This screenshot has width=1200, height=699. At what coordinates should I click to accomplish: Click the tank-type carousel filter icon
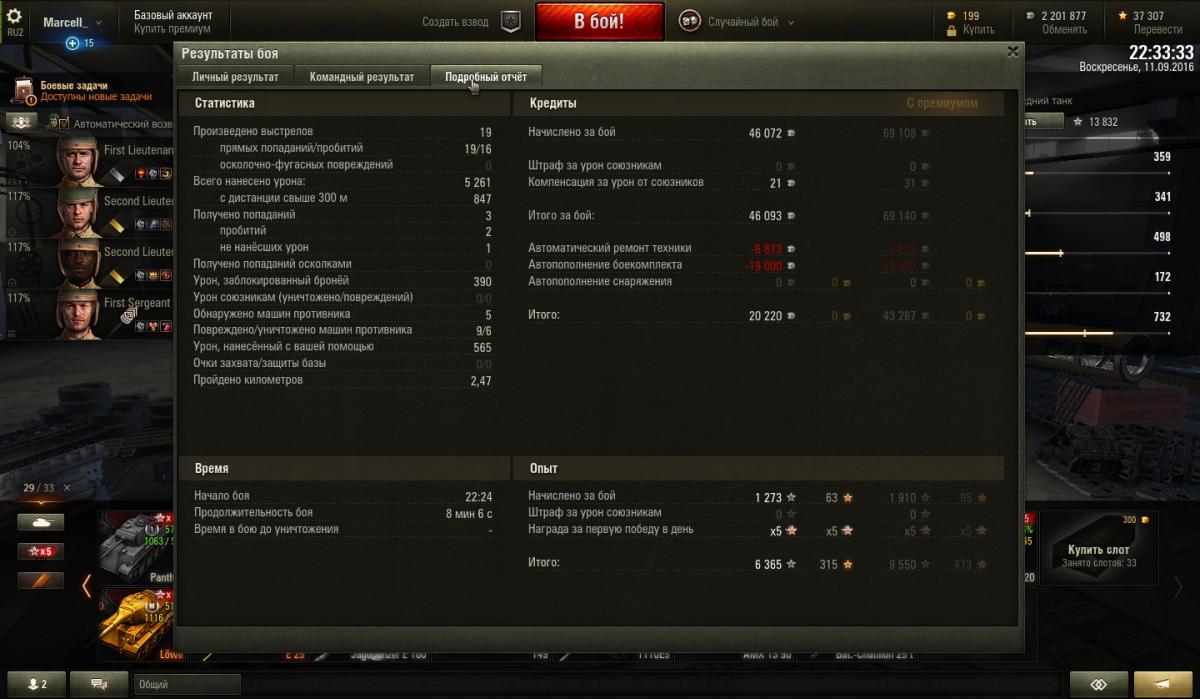[40, 522]
